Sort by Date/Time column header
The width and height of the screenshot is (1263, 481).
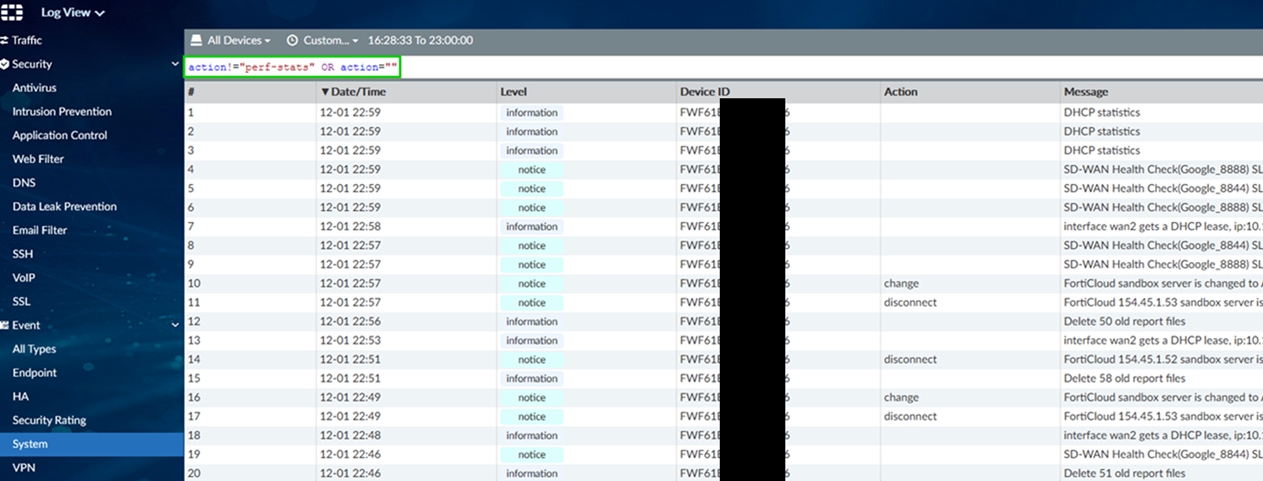pyautogui.click(x=358, y=92)
